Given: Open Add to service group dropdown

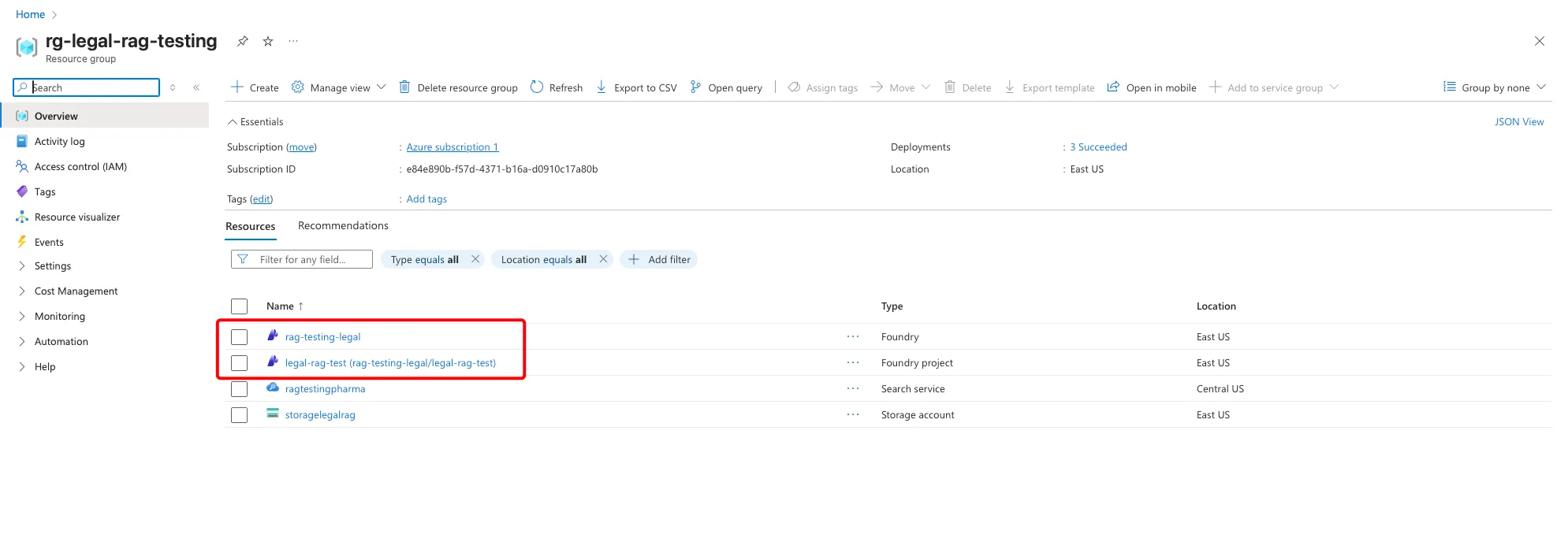Looking at the screenshot, I should 1274,87.
